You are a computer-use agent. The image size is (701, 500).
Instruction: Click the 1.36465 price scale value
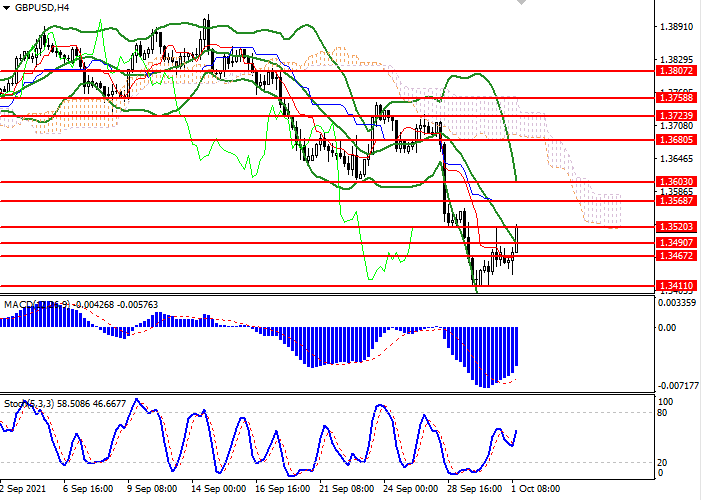pyautogui.click(x=676, y=159)
